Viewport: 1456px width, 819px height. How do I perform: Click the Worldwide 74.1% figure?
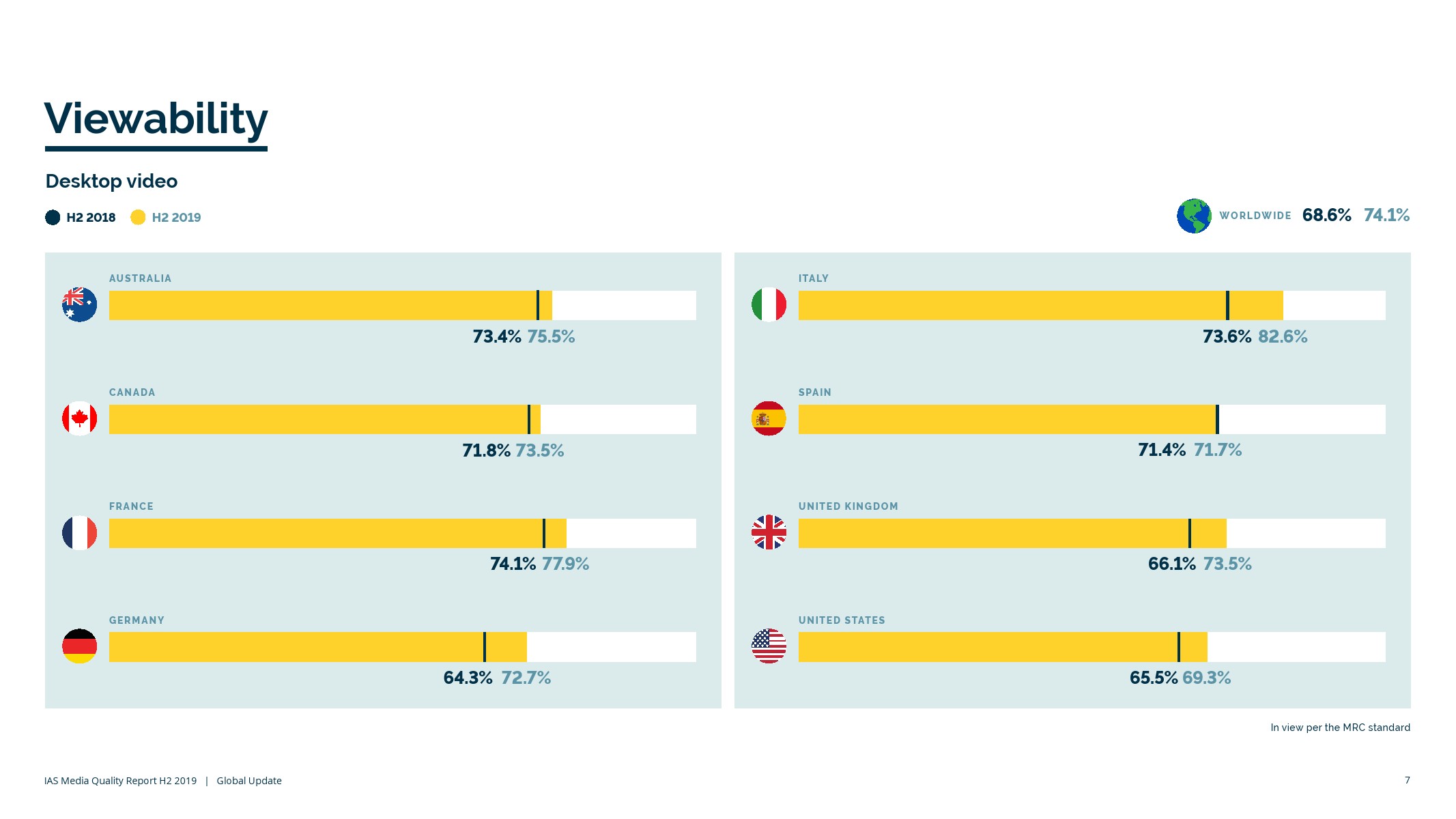coord(1386,215)
